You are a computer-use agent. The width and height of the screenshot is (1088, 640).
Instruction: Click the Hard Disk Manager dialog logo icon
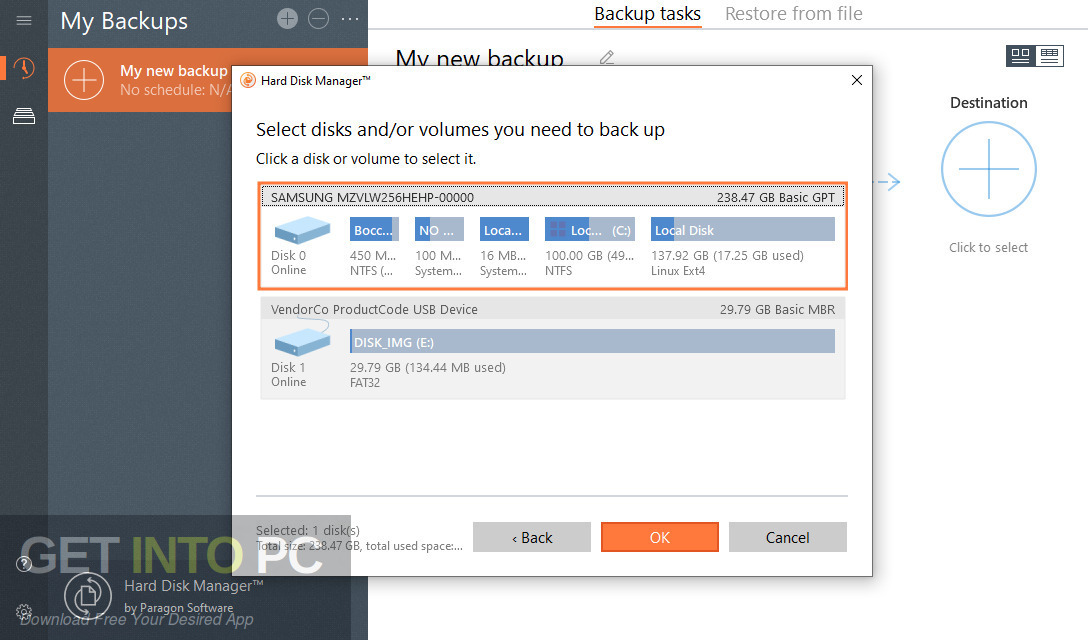(x=248, y=81)
